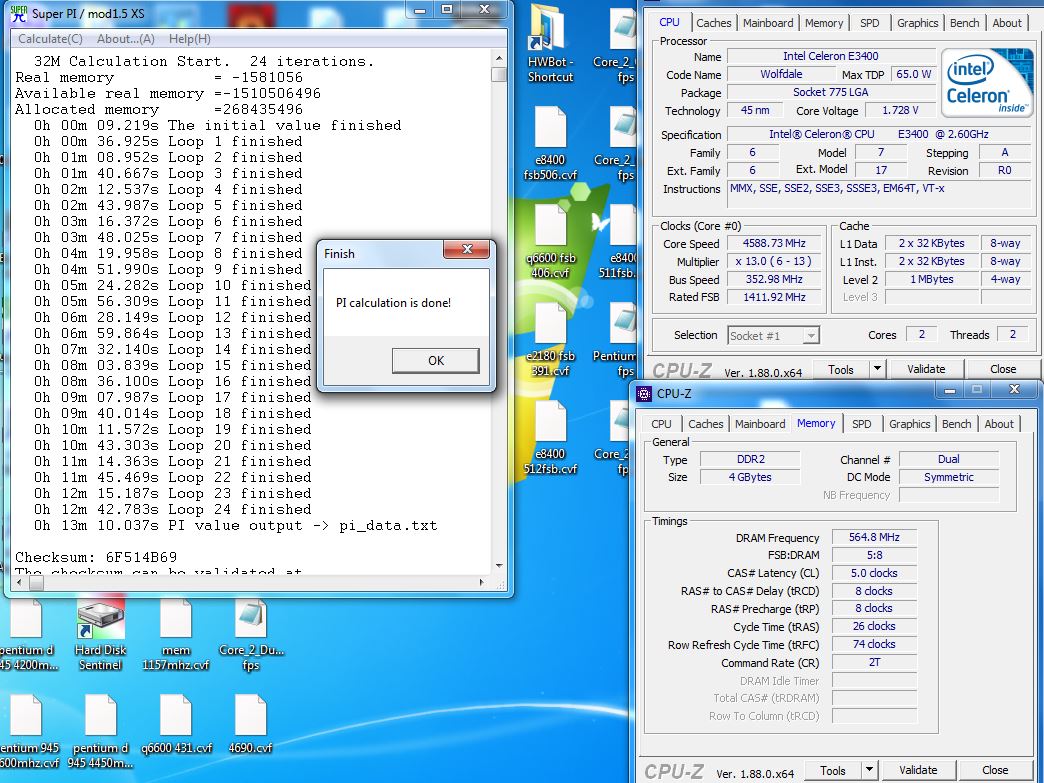Switch to Memory tab in upper CPU-Z
Screen dimensions: 1044x783
[824, 23]
